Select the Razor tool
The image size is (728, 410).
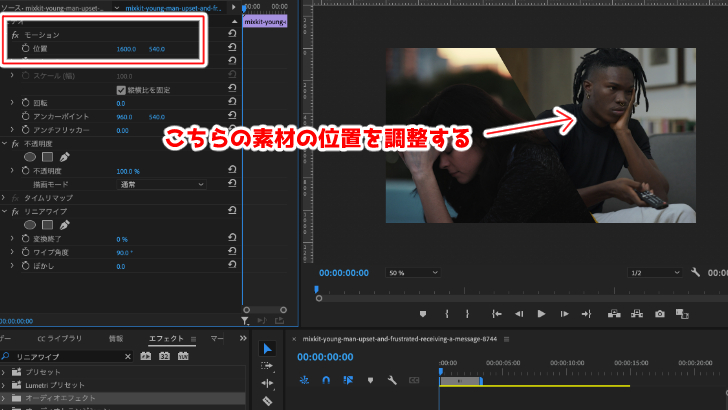click(267, 401)
